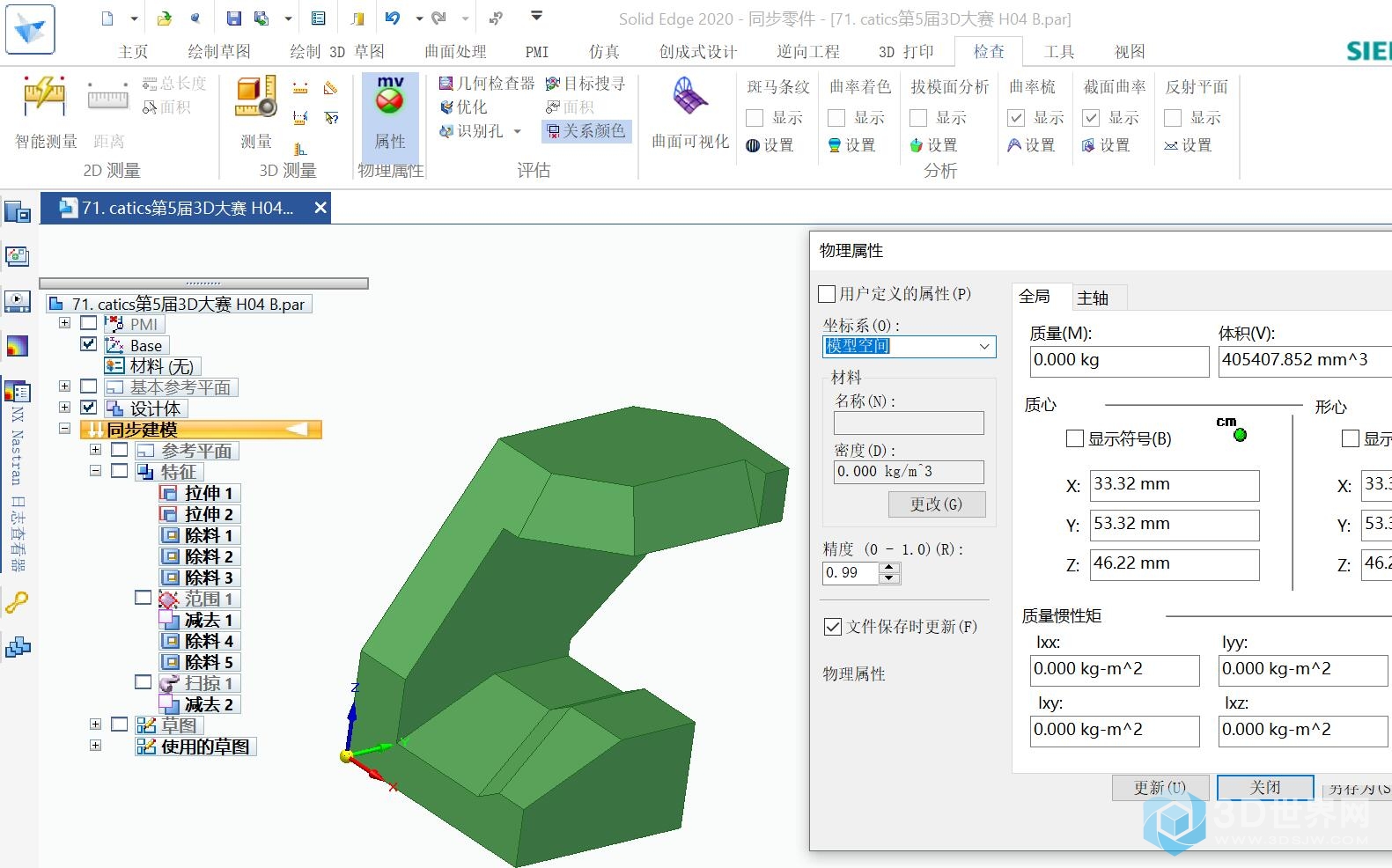The width and height of the screenshot is (1392, 868).
Task: Close the H04 document tab
Action: tap(320, 208)
